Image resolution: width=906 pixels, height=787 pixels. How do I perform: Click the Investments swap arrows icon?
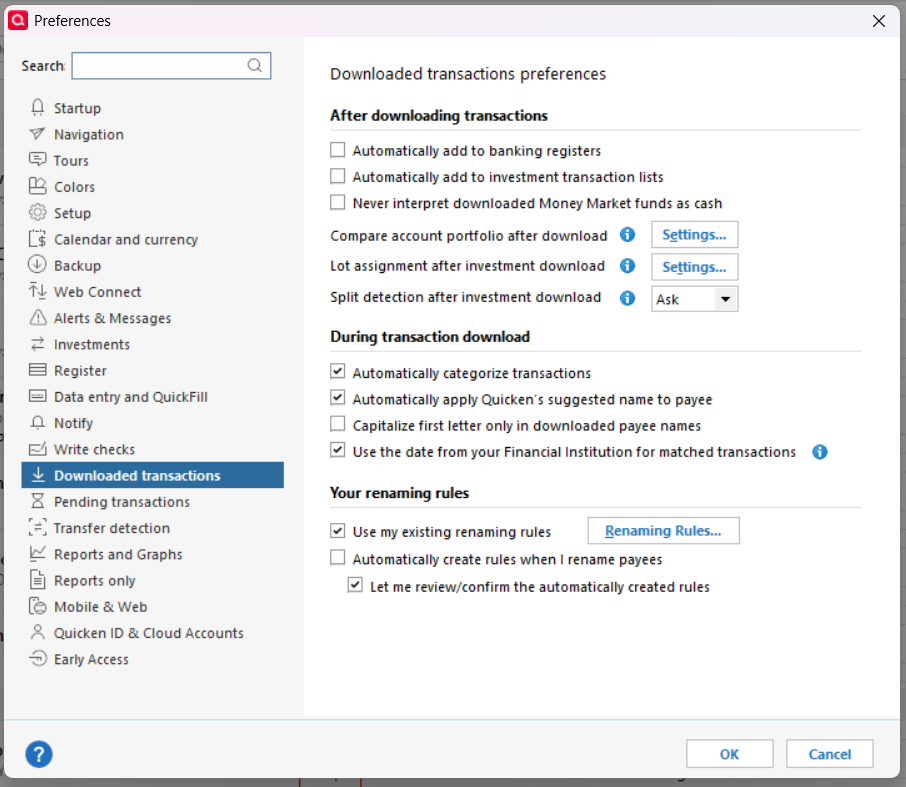coord(38,344)
